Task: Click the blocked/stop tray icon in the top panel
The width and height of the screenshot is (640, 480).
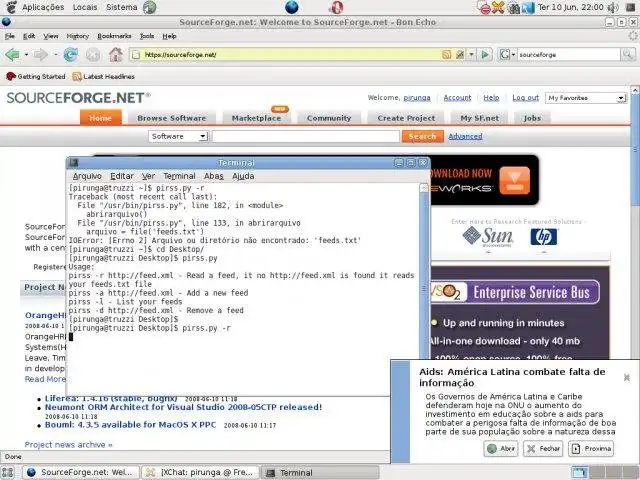Action: [484, 8]
